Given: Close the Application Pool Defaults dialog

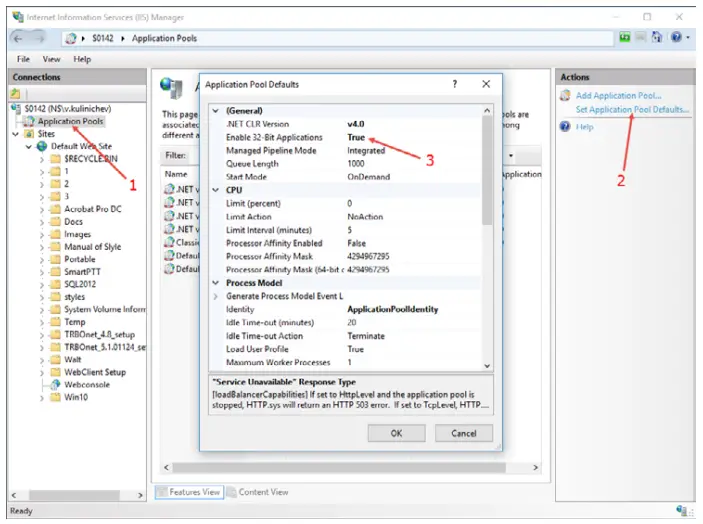Looking at the screenshot, I should (x=486, y=84).
